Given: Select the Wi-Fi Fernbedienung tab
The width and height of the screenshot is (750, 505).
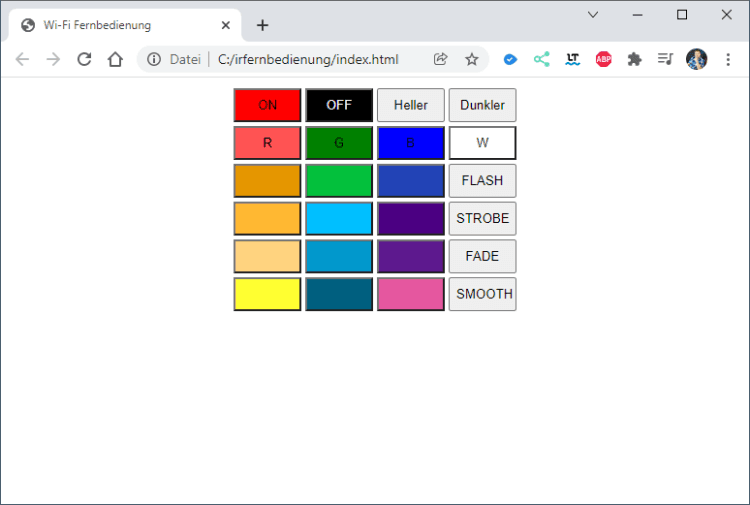Looking at the screenshot, I should (x=120, y=25).
